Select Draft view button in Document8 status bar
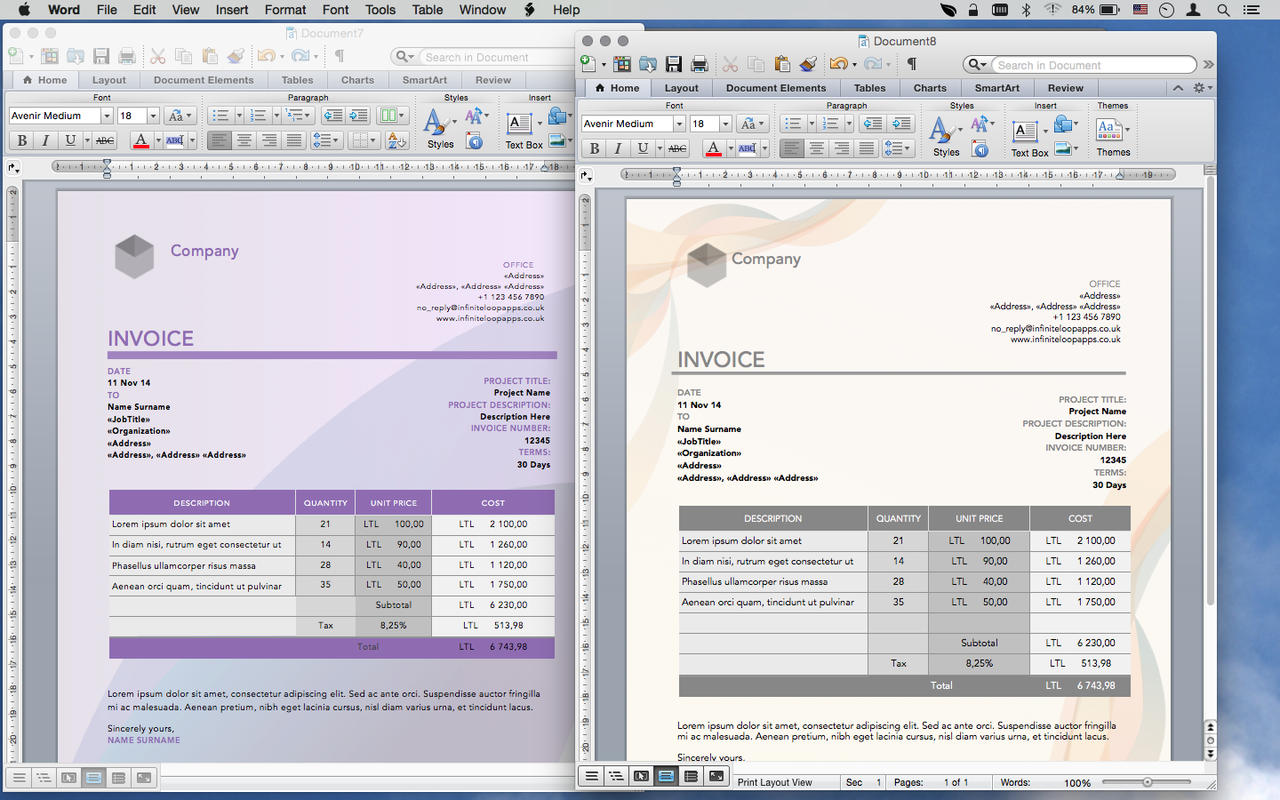Image resolution: width=1280 pixels, height=800 pixels. pyautogui.click(x=592, y=776)
